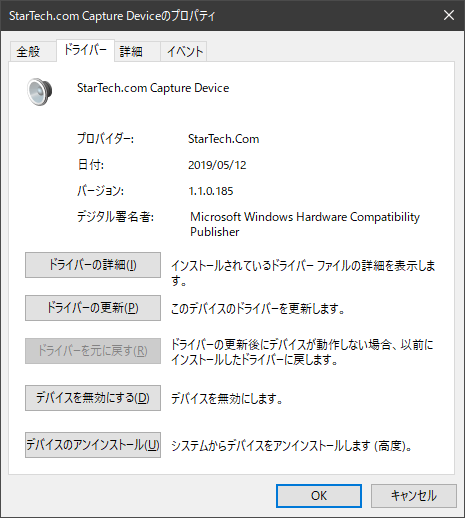Image resolution: width=465 pixels, height=518 pixels.
Task: Click the version value 1.1.0.185
Action: (211, 191)
